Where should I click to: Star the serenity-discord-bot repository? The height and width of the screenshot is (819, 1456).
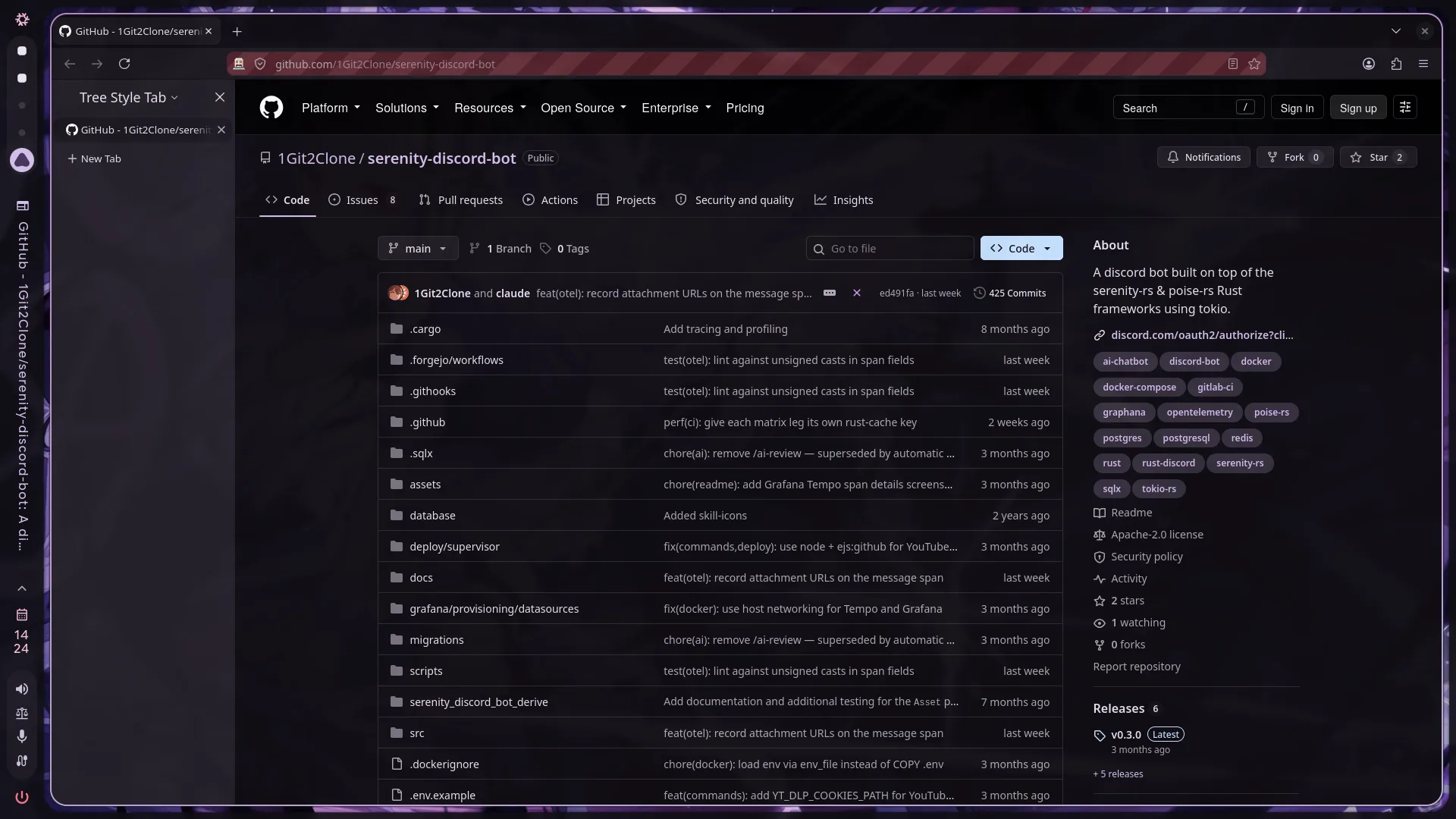pos(1379,157)
